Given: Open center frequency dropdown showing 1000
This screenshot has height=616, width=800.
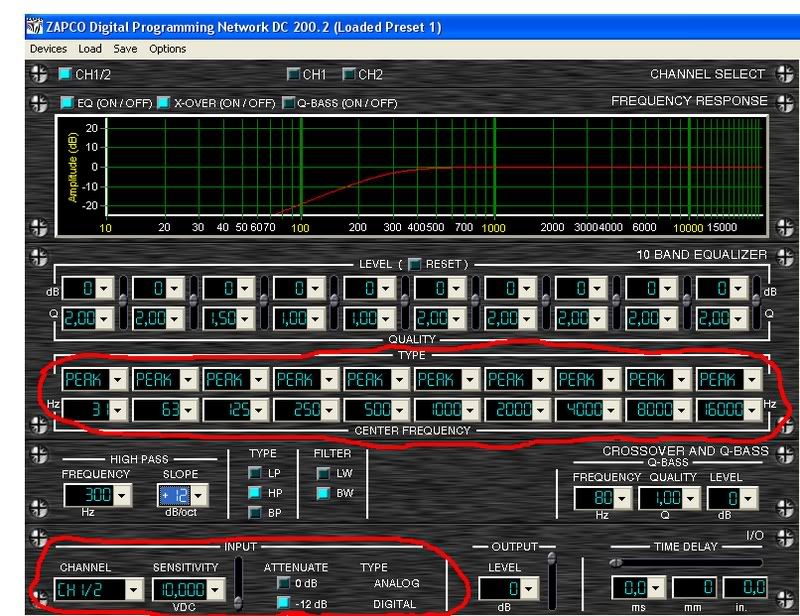Looking at the screenshot, I should point(470,410).
